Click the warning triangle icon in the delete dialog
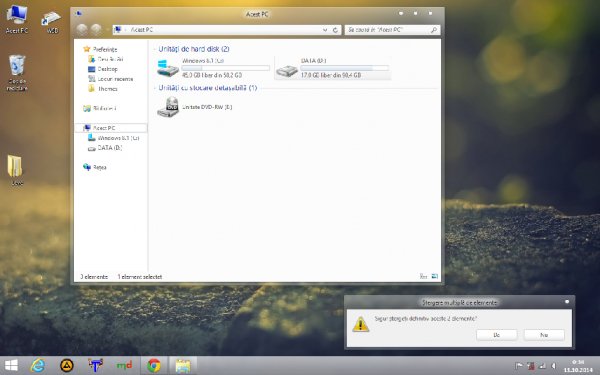Image resolution: width=600 pixels, height=375 pixels. click(360, 324)
